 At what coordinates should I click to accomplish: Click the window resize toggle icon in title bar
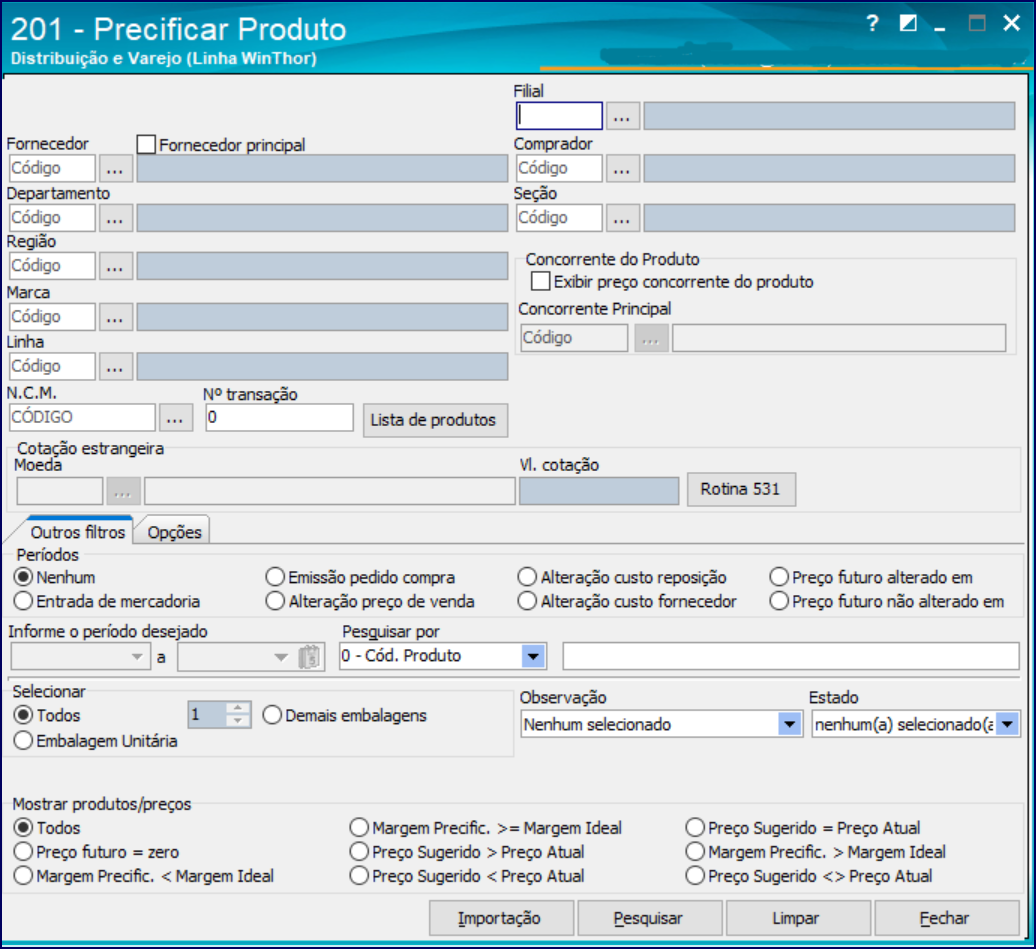(908, 24)
